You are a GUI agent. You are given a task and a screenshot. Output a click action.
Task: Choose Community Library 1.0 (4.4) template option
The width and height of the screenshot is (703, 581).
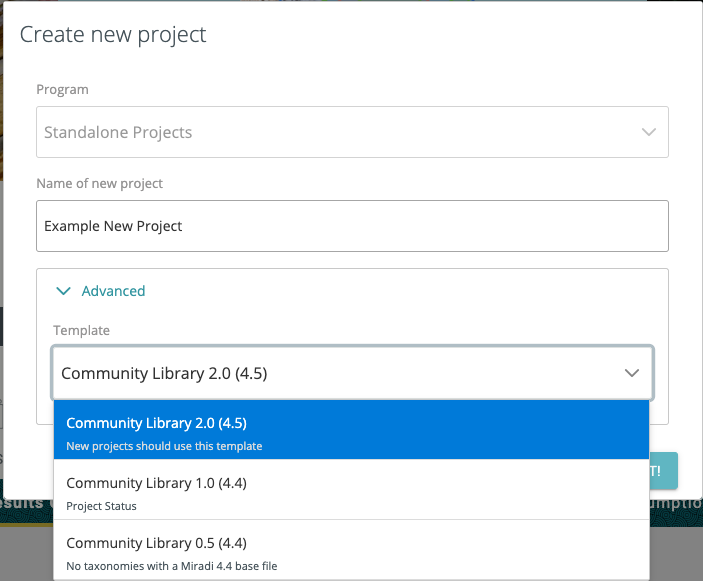(x=156, y=483)
